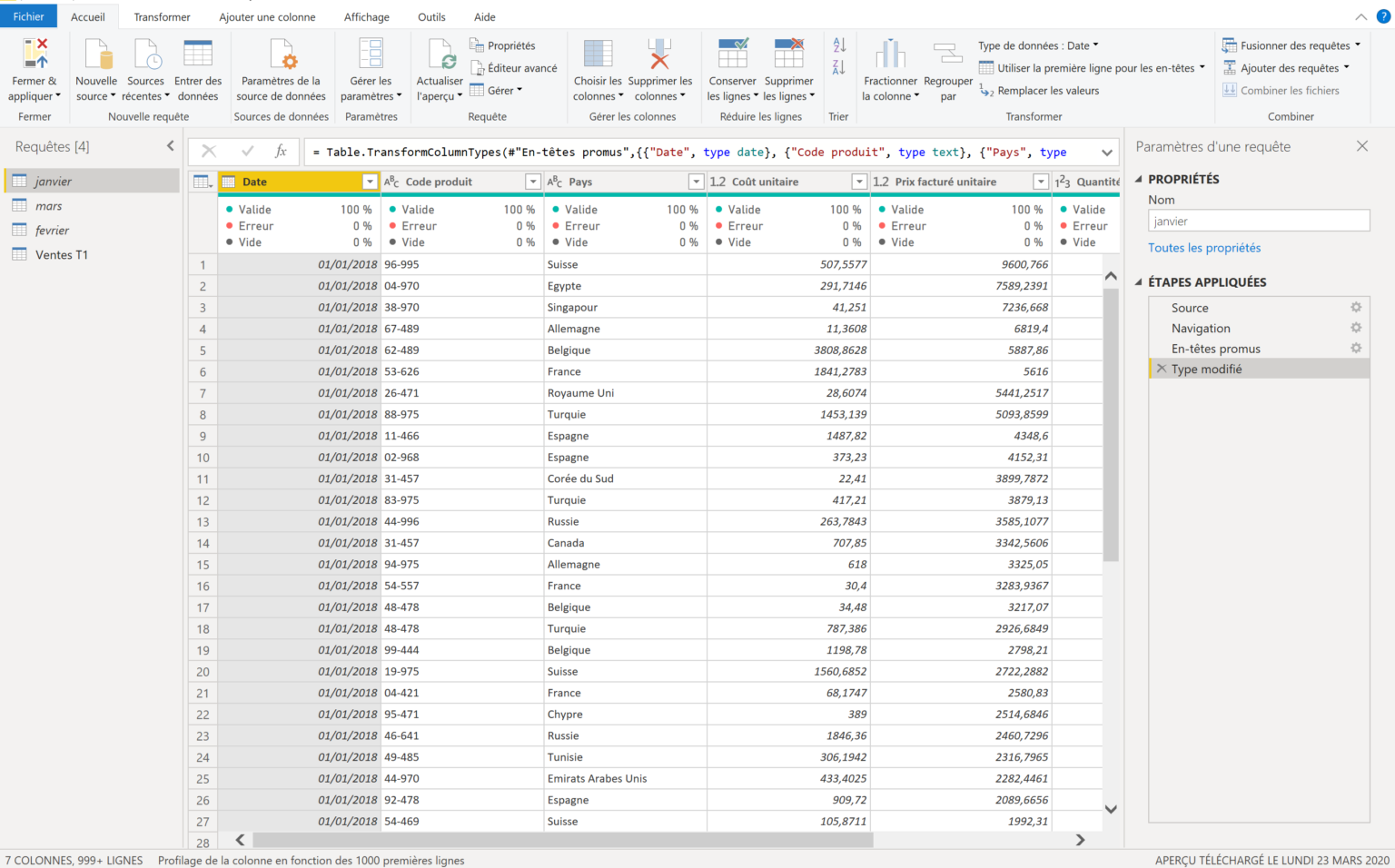The width and height of the screenshot is (1395, 868).
Task: Click Supprimer les colonnes icon
Action: click(x=659, y=54)
